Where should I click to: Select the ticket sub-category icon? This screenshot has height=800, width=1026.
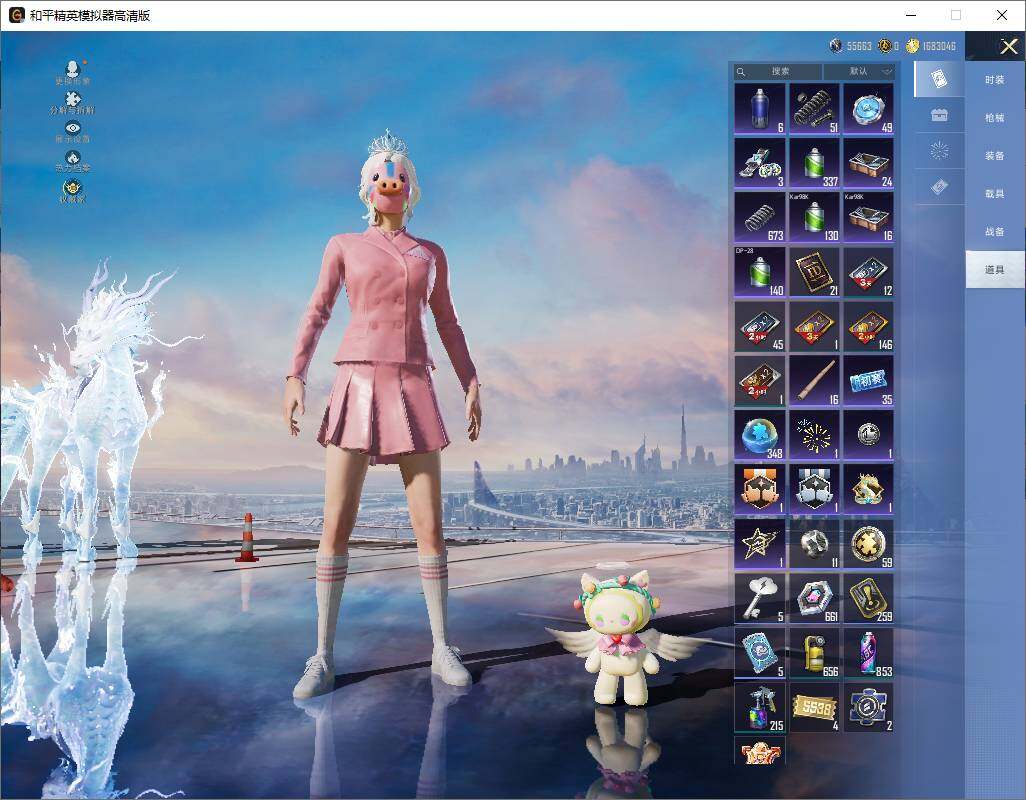[x=939, y=188]
